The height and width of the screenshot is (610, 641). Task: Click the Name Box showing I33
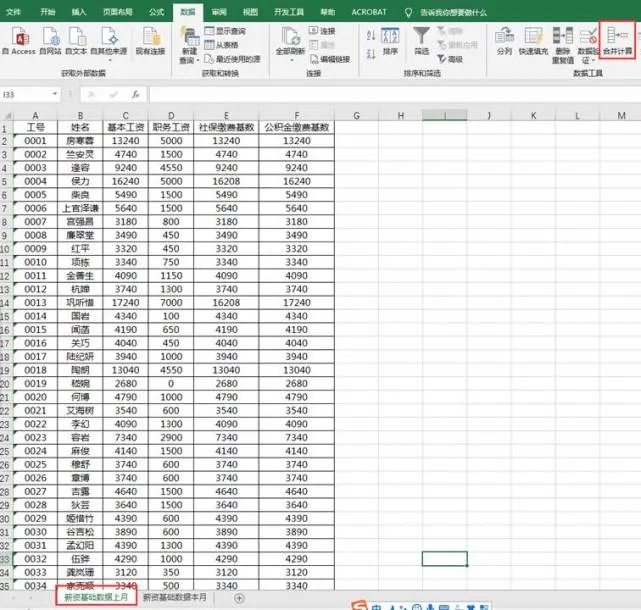coord(25,94)
